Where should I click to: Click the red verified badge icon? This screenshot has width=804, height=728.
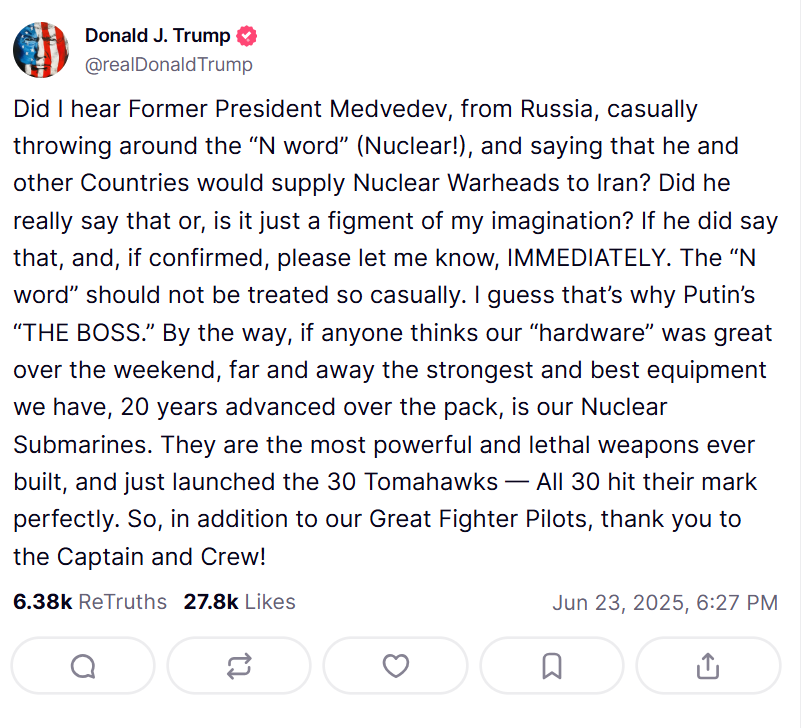(x=247, y=36)
